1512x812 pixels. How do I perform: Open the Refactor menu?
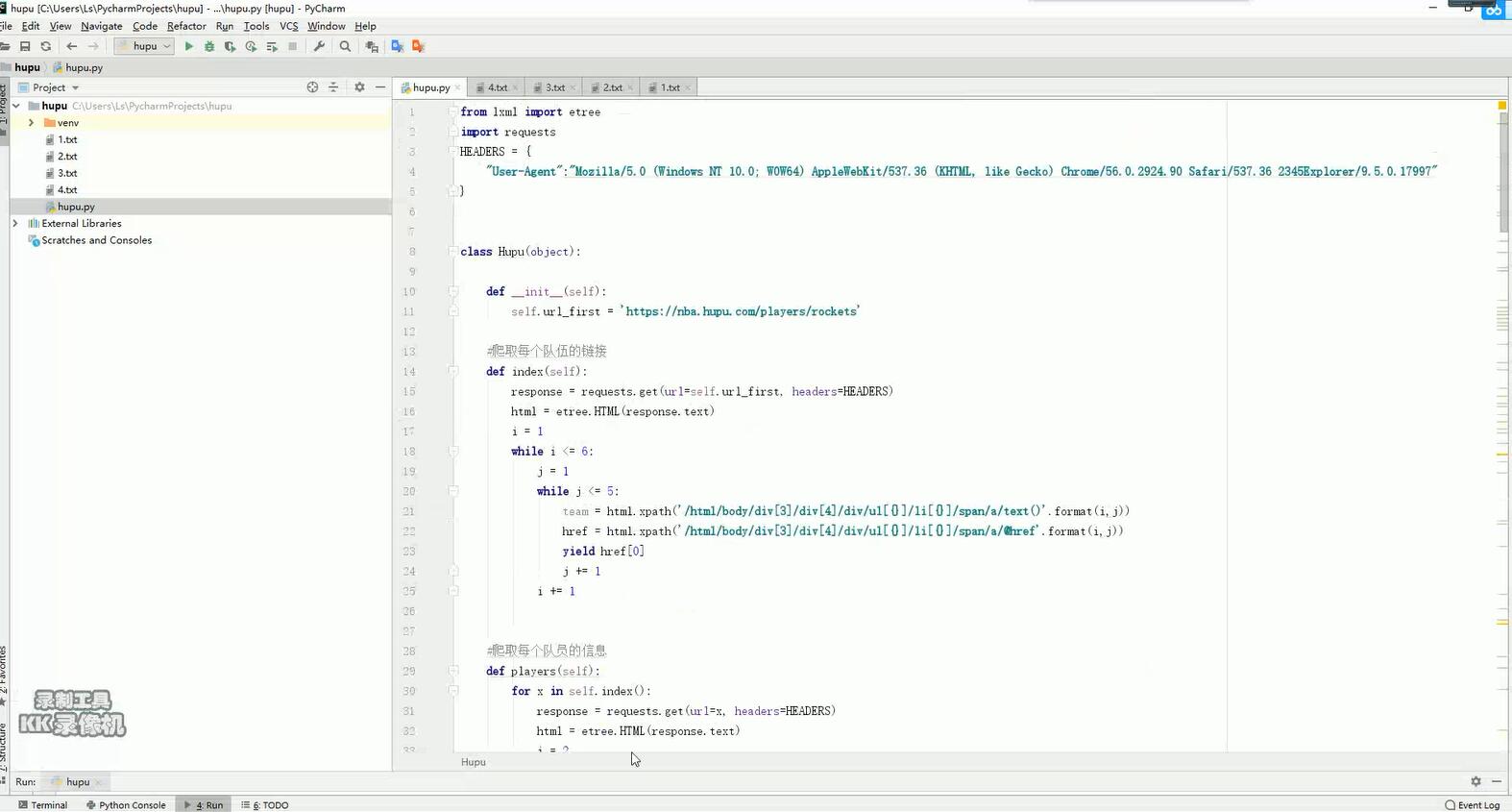tap(186, 26)
